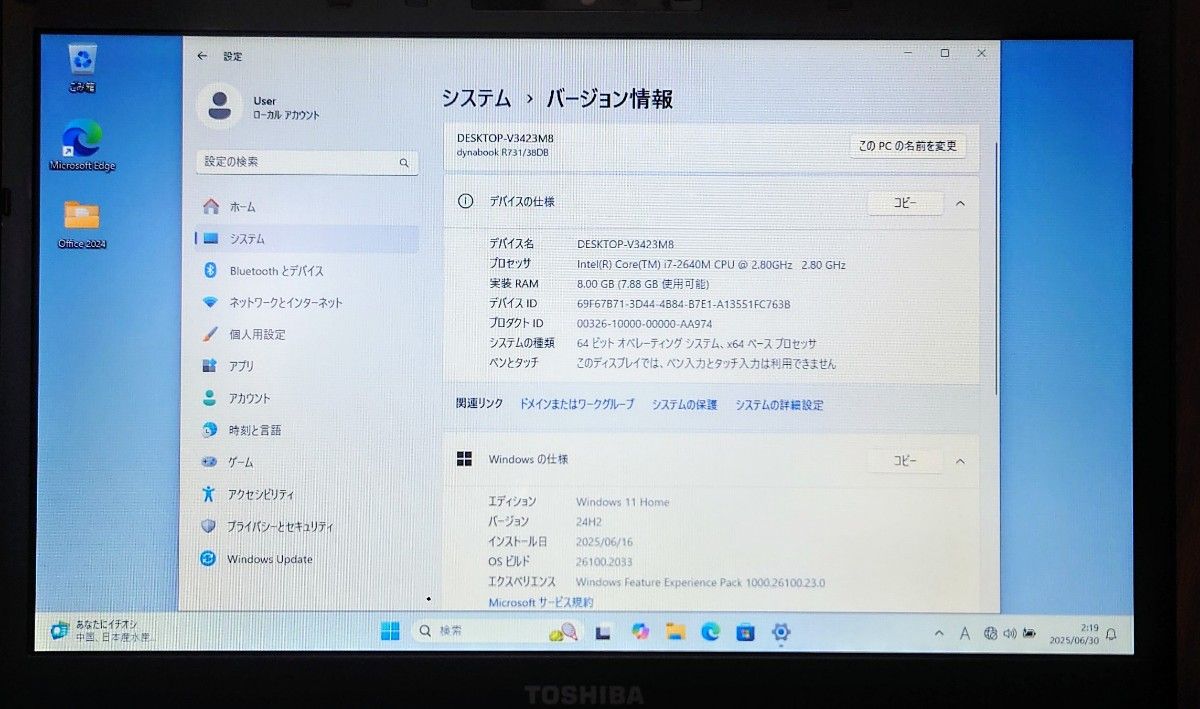Collapse the Windows の仕様 section
The image size is (1200, 709).
[959, 460]
